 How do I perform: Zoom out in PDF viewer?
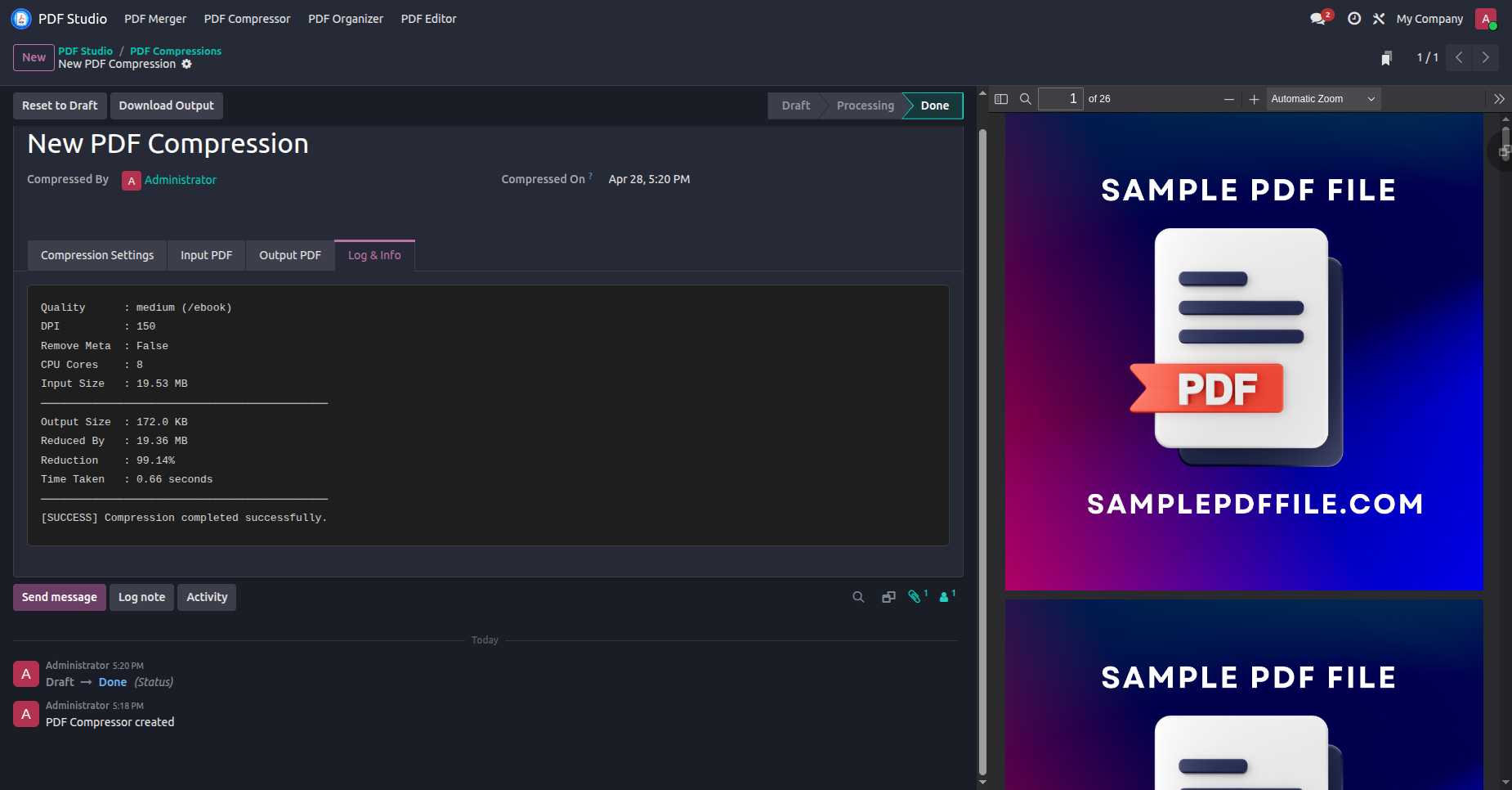point(1228,99)
